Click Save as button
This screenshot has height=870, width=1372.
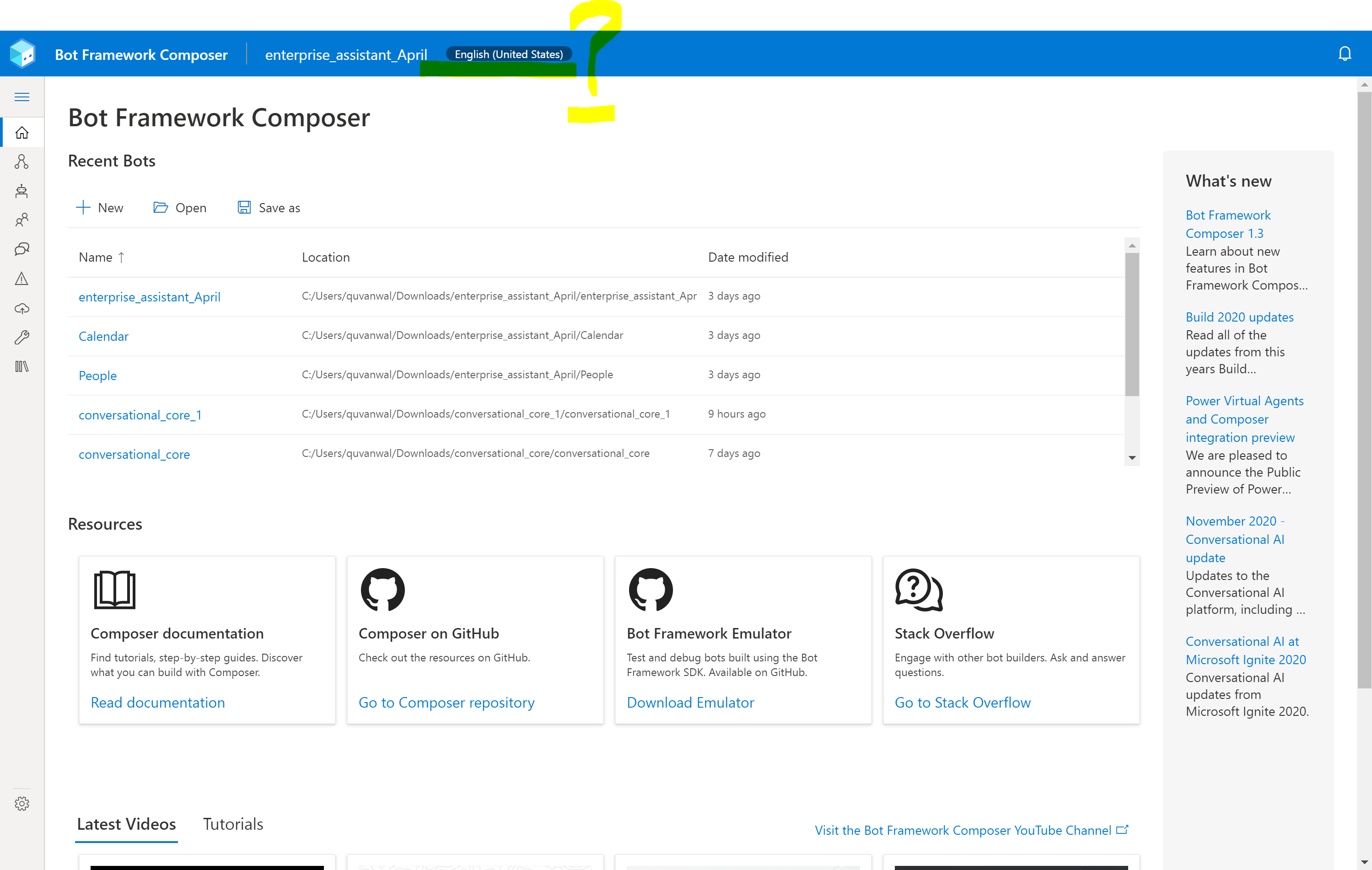coord(269,208)
